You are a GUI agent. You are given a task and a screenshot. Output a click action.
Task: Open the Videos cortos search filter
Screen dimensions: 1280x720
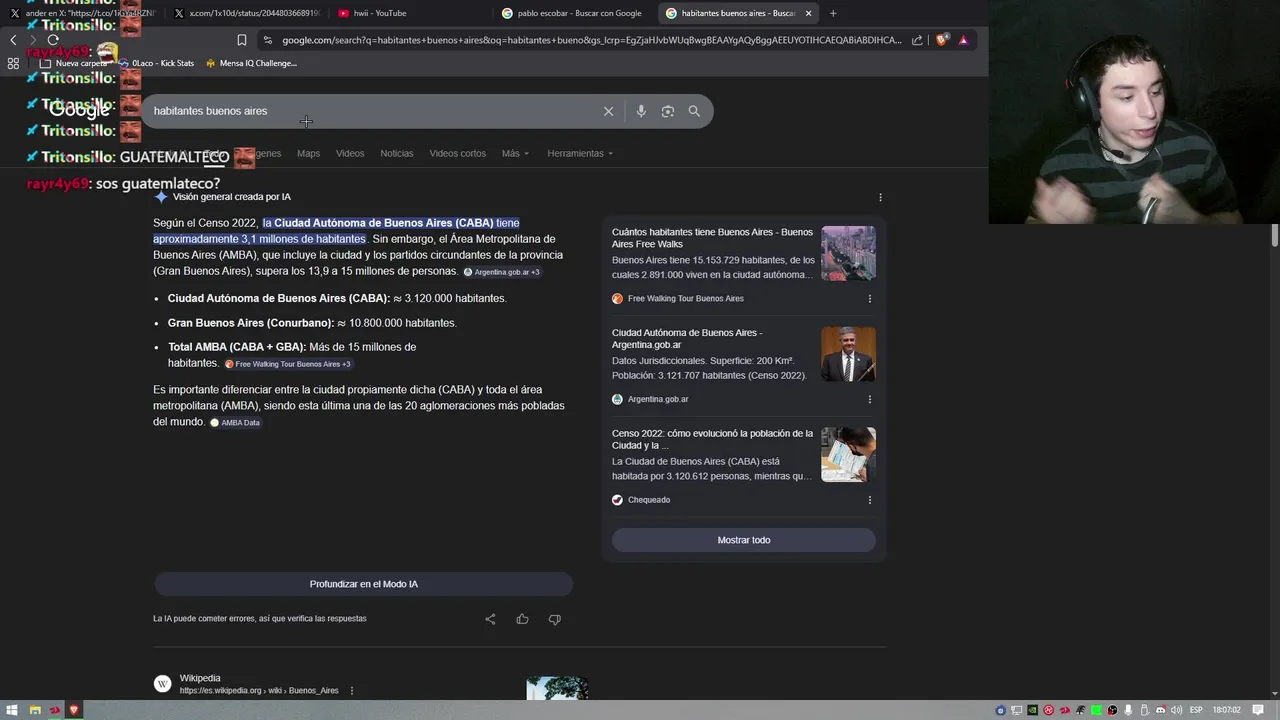tap(457, 153)
